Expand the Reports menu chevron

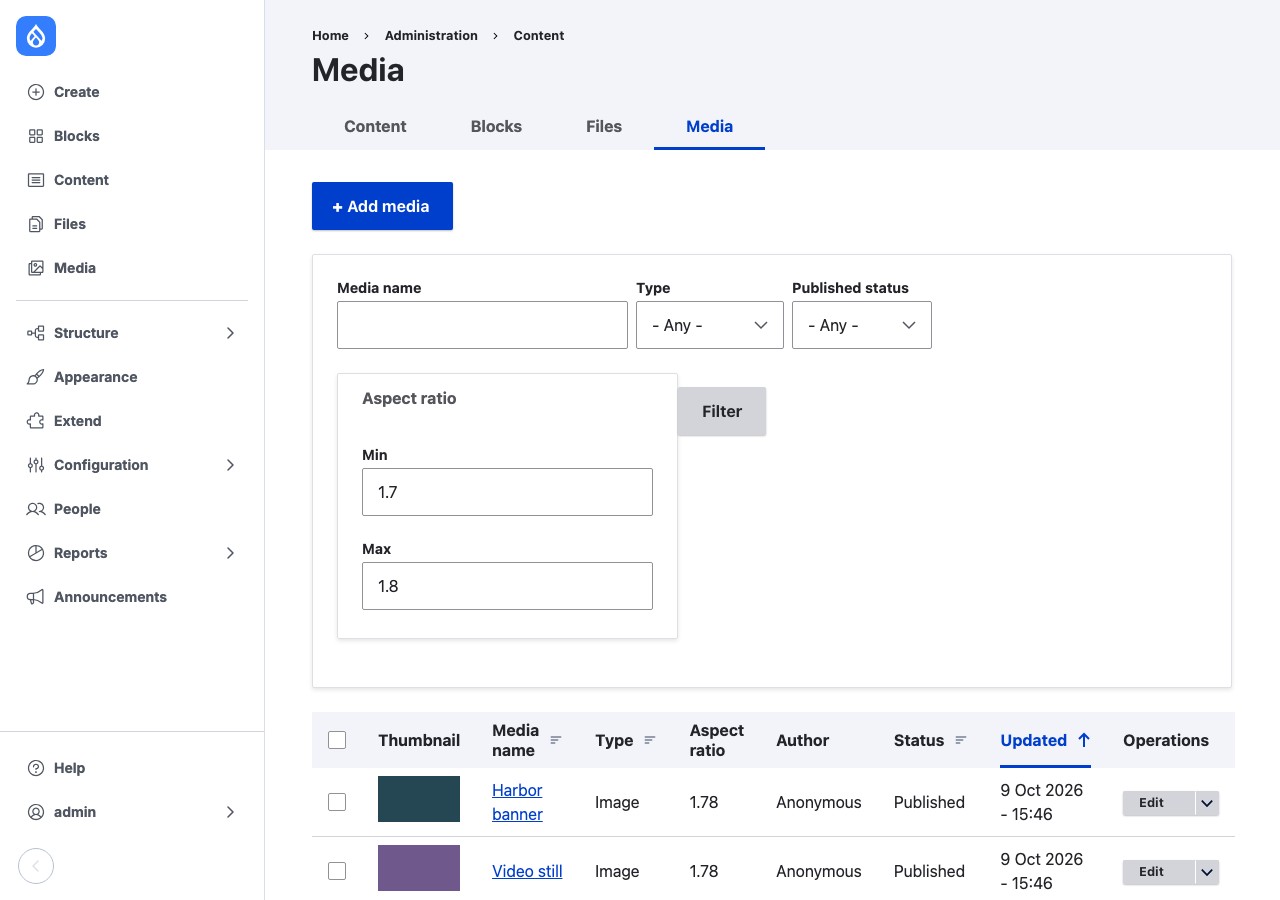click(x=230, y=553)
